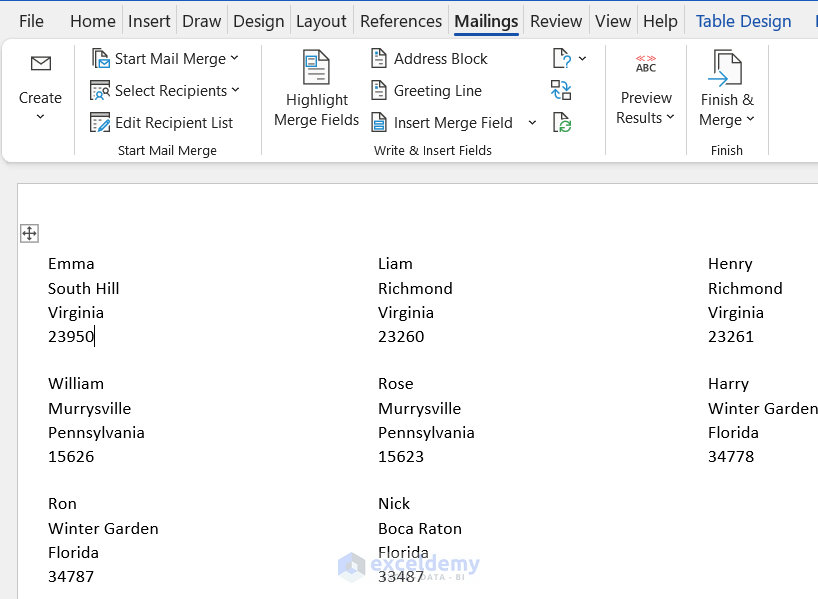Click the Select Recipients icon
818x599 pixels.
point(100,90)
